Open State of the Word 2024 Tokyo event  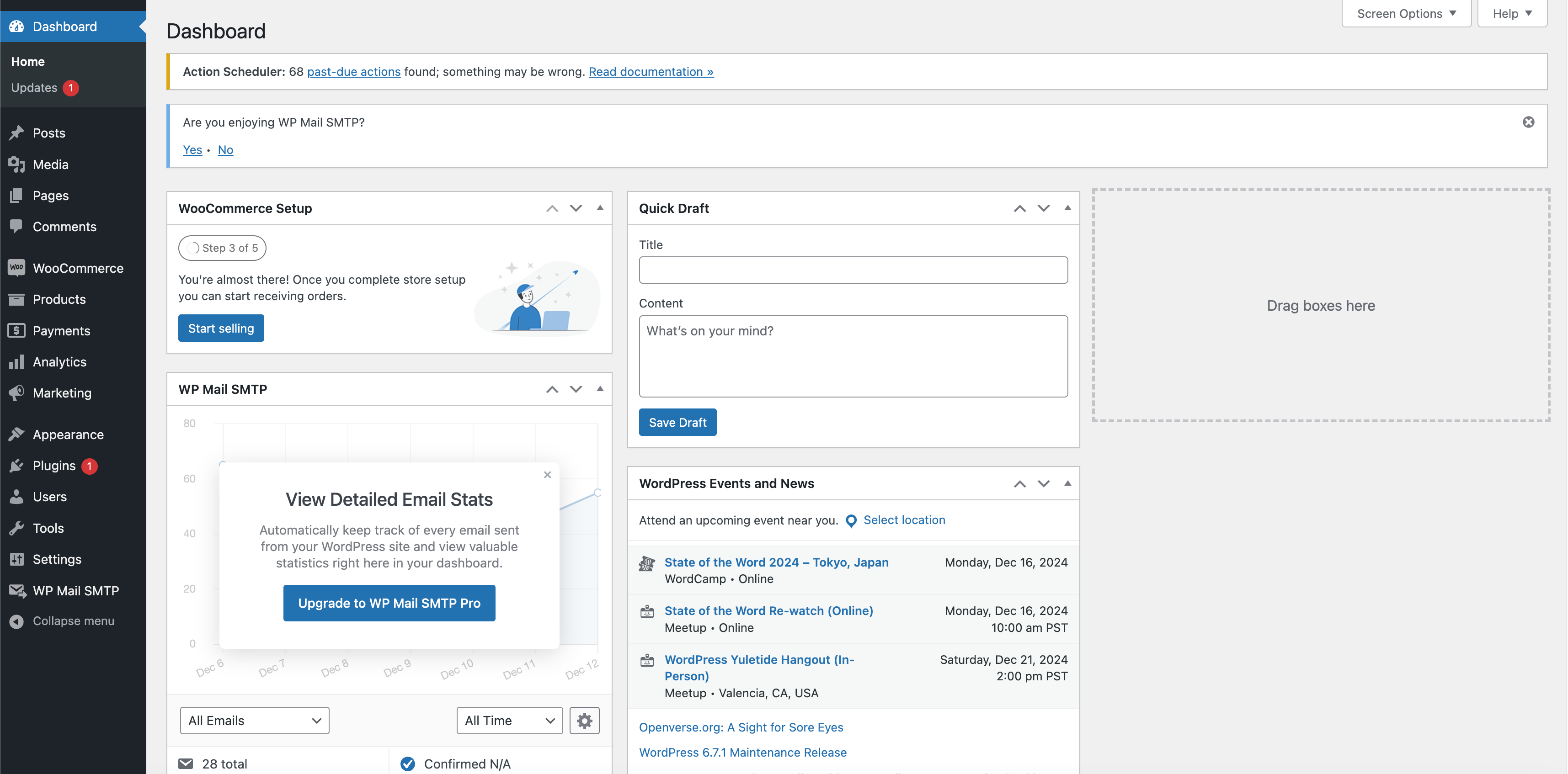point(776,562)
